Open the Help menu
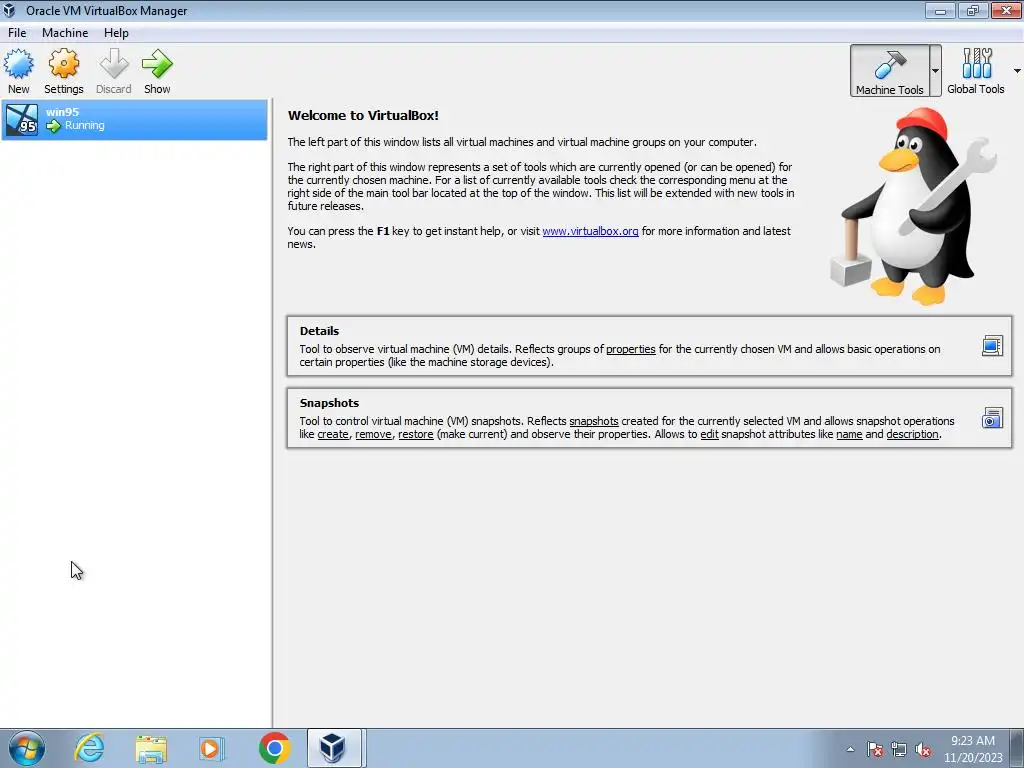Viewport: 1024px width, 768px height. click(x=116, y=33)
